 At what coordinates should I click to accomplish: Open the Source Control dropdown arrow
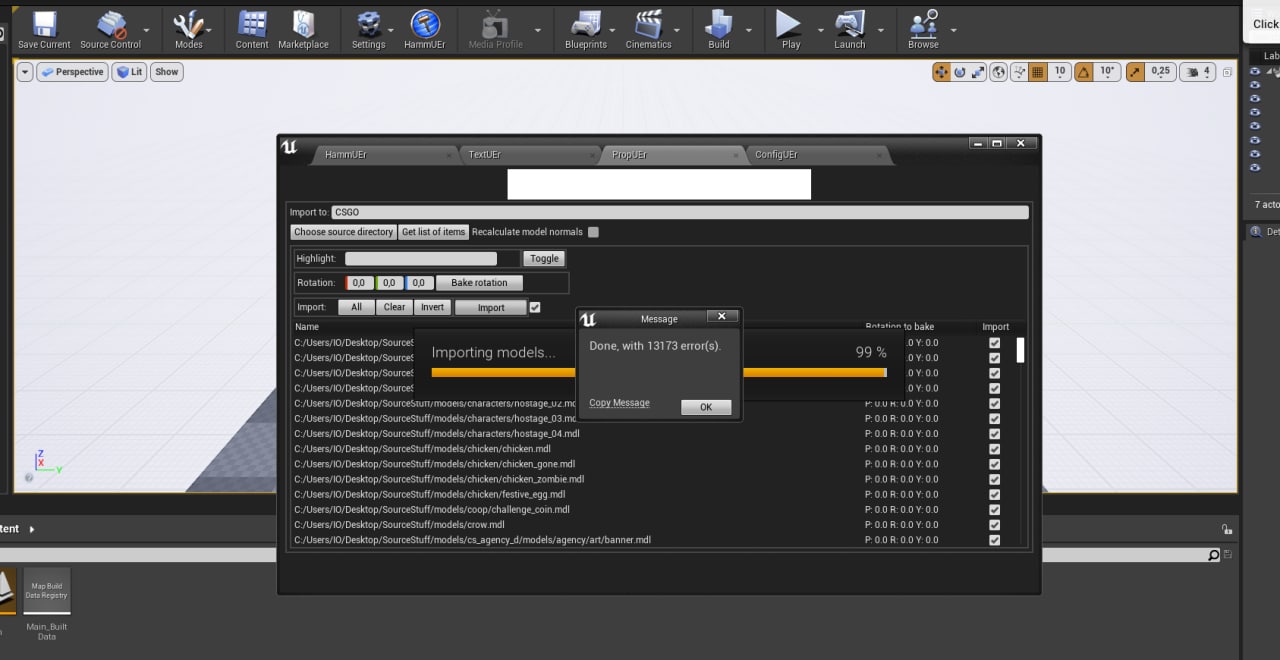[147, 30]
